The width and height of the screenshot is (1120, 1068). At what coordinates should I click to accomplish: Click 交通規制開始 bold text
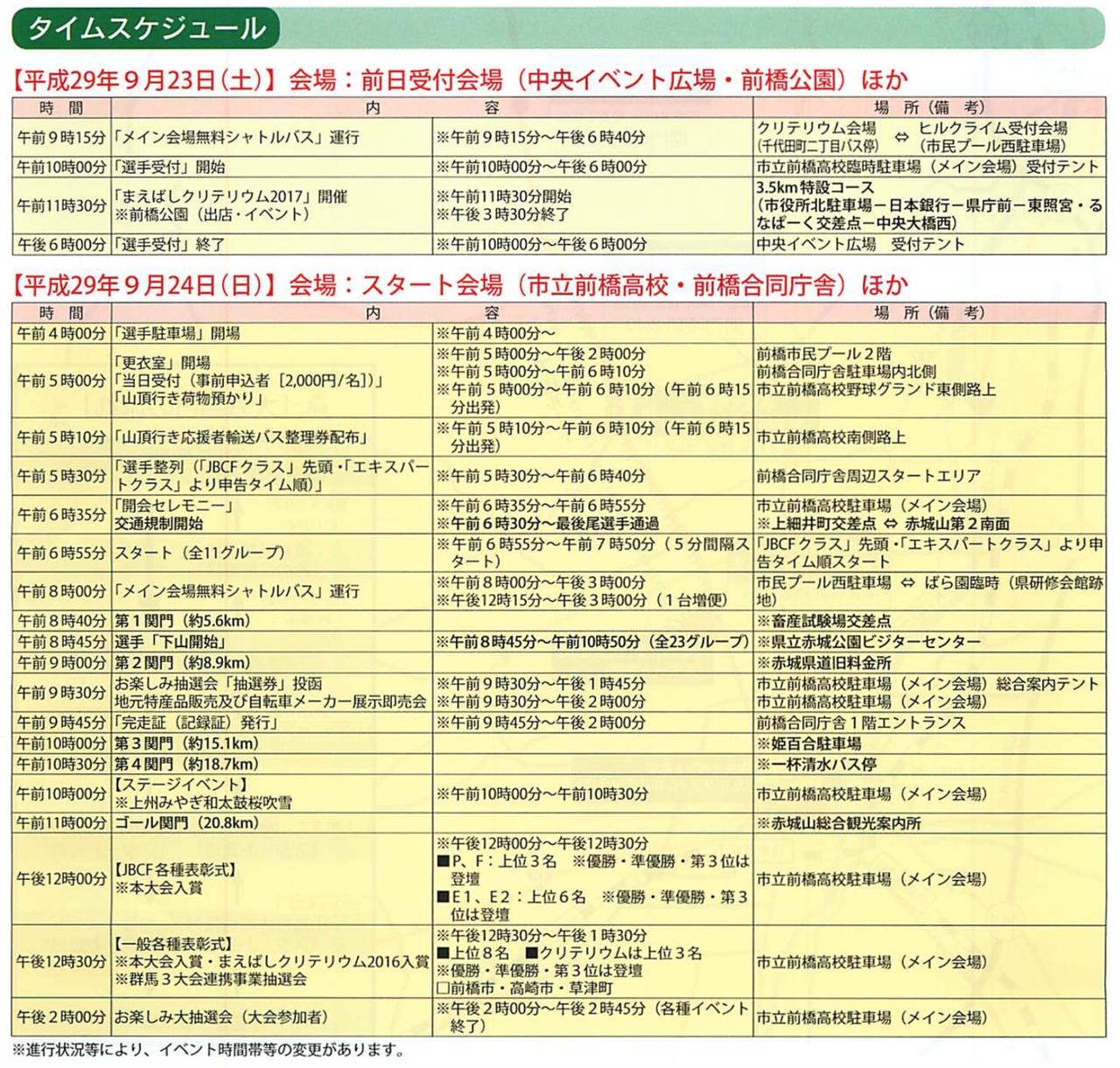(x=158, y=524)
